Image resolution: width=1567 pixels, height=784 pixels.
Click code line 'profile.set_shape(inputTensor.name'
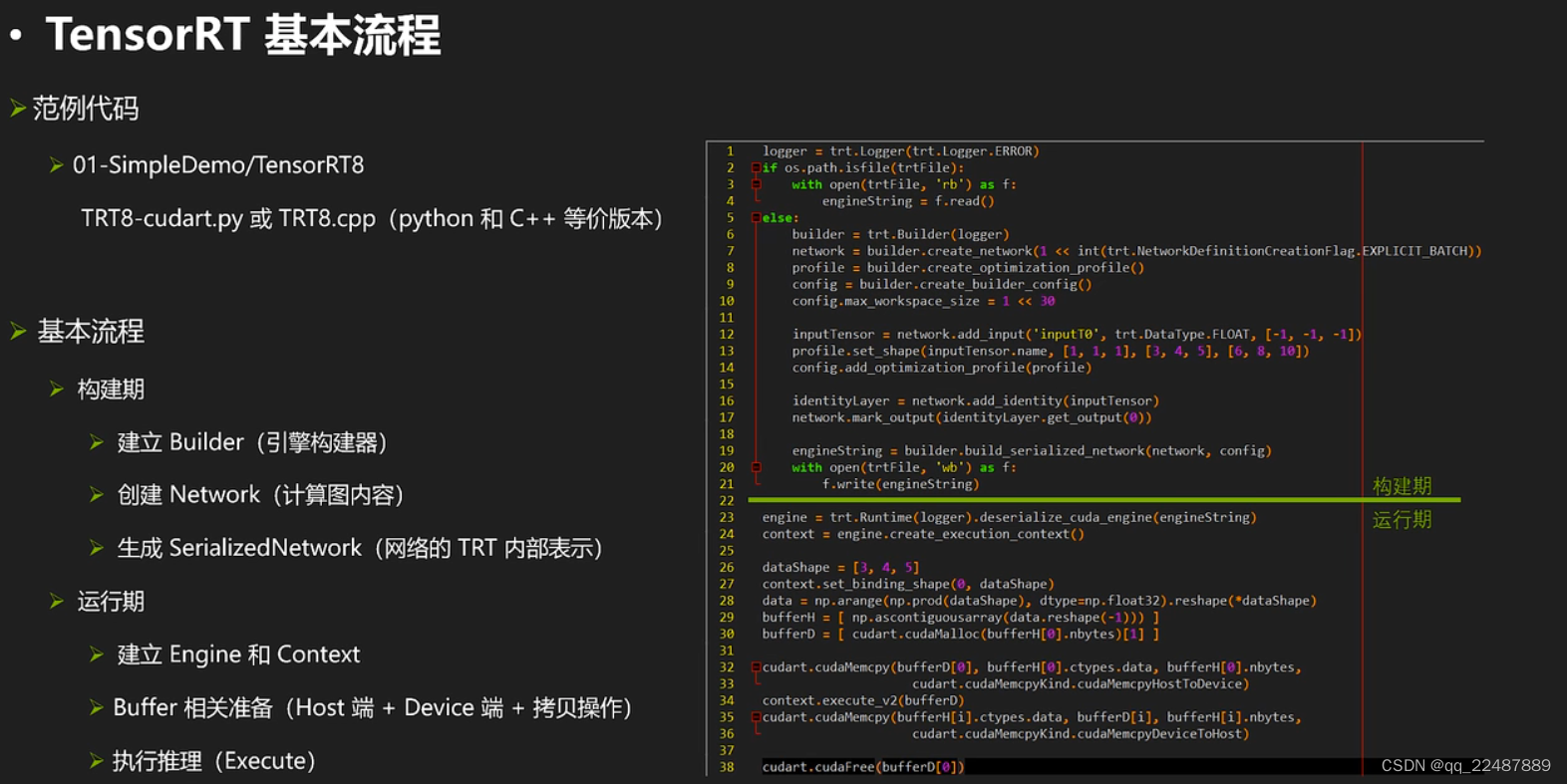[1051, 351]
